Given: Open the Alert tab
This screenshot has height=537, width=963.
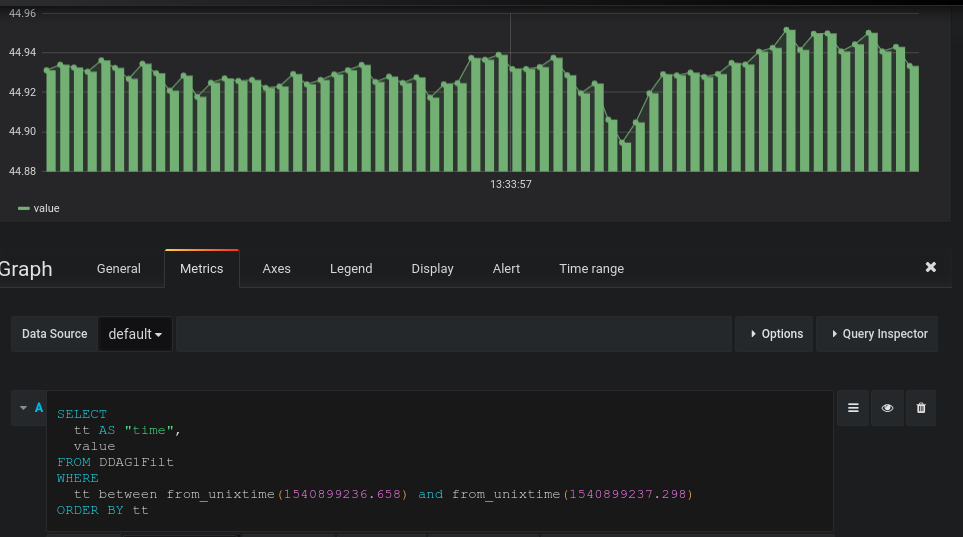Looking at the screenshot, I should point(506,268).
